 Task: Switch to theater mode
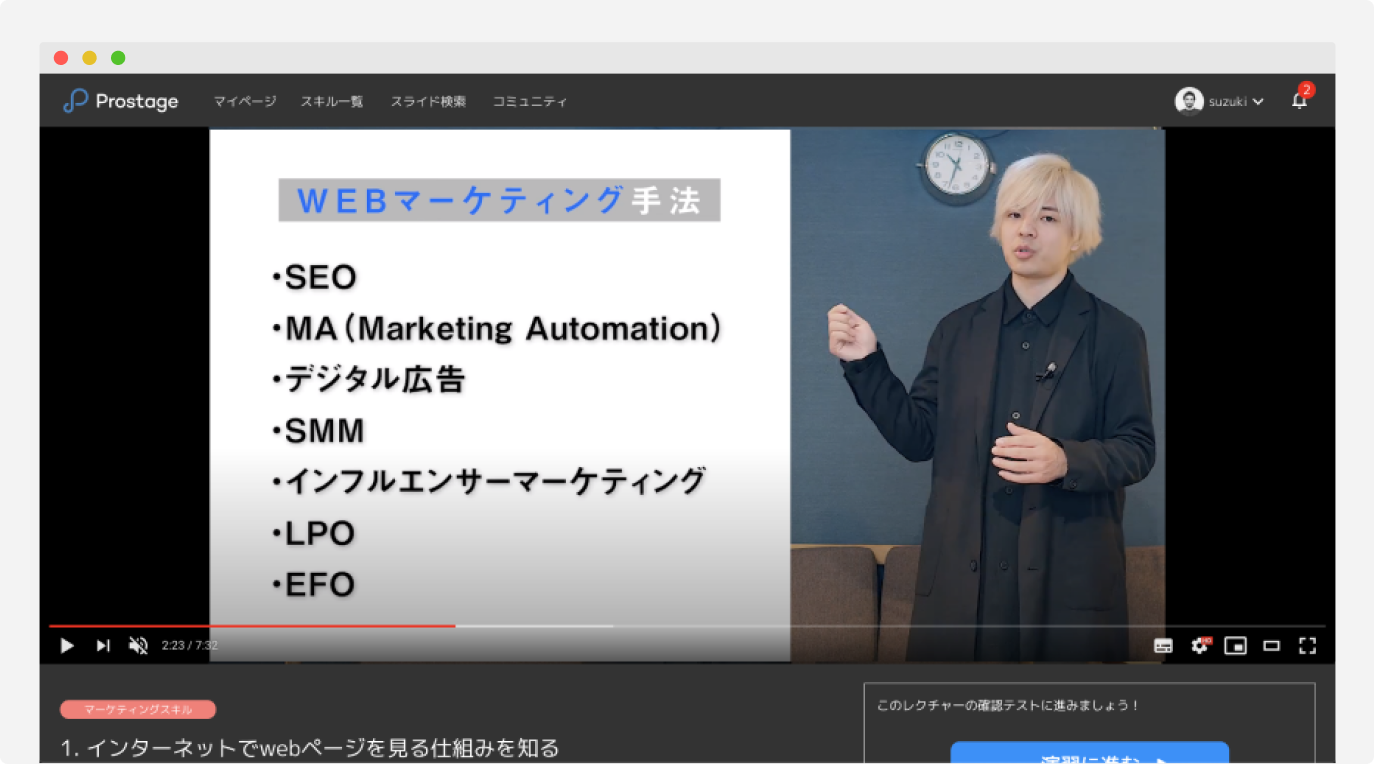(1272, 646)
